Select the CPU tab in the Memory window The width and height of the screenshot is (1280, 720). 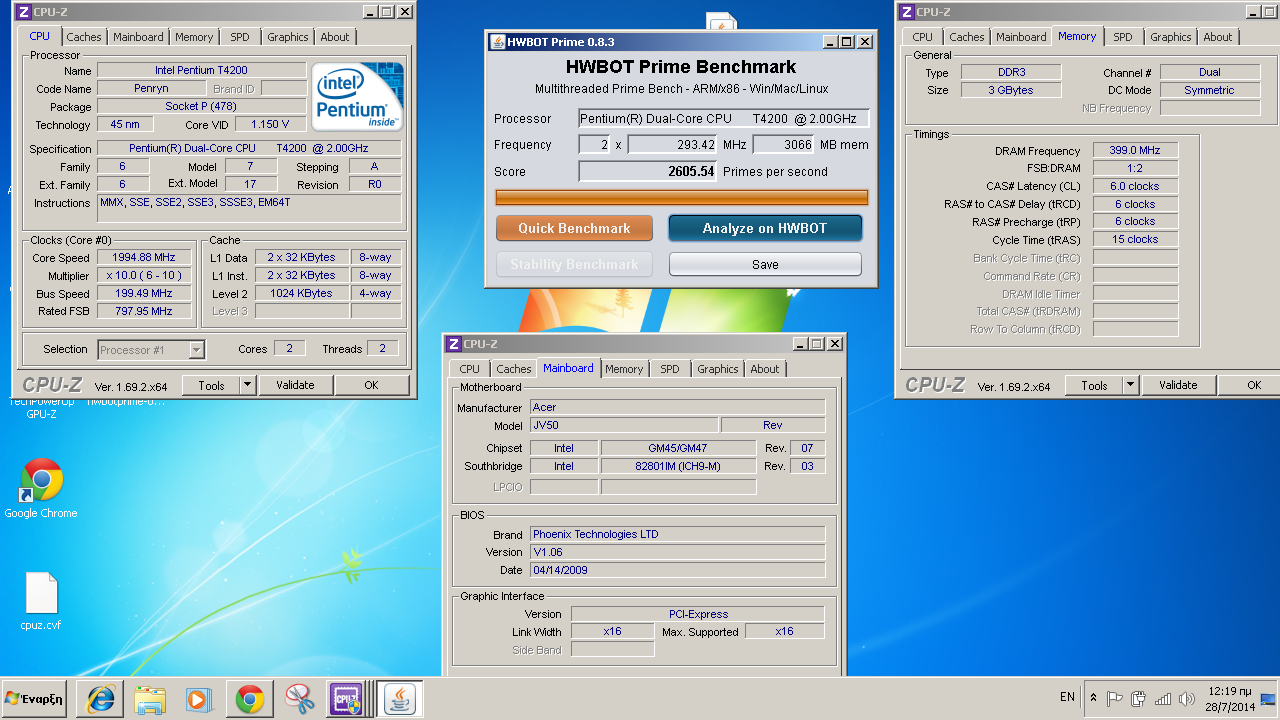click(x=922, y=37)
